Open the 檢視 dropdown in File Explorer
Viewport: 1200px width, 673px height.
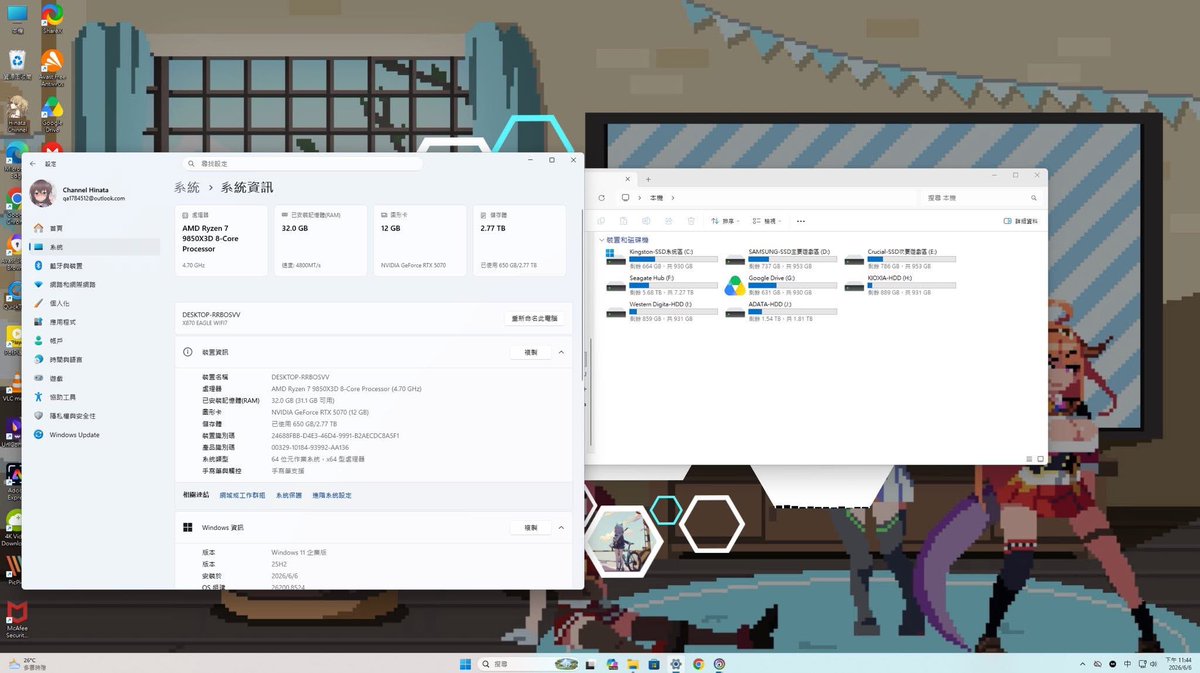pos(767,221)
